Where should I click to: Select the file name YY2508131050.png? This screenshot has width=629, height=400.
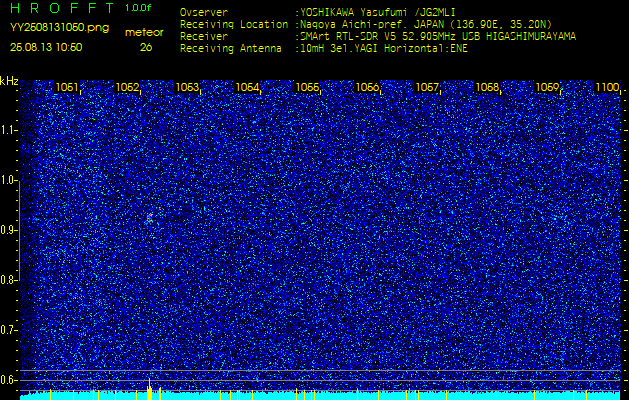click(59, 28)
